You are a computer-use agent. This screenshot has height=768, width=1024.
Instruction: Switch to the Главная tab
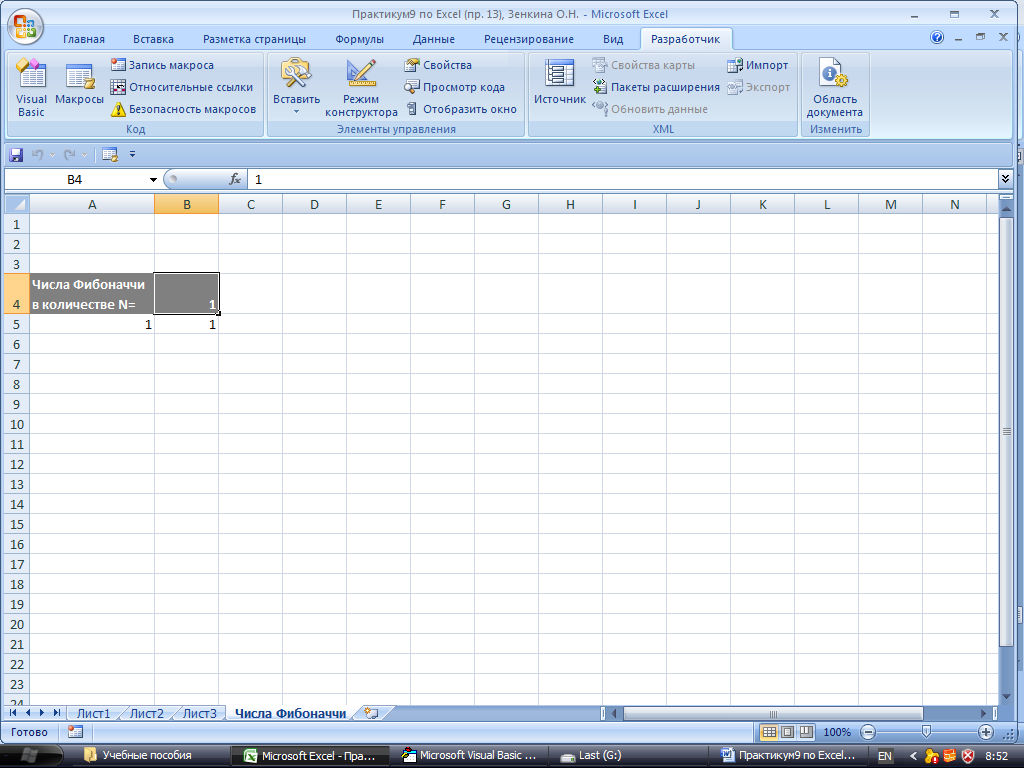(x=84, y=39)
